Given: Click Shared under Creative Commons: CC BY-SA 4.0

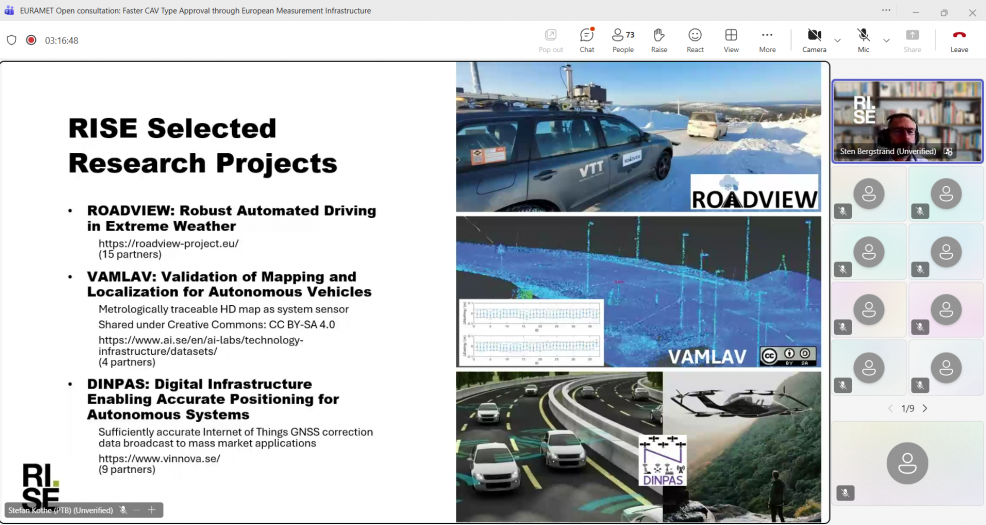Looking at the screenshot, I should coord(216,324).
